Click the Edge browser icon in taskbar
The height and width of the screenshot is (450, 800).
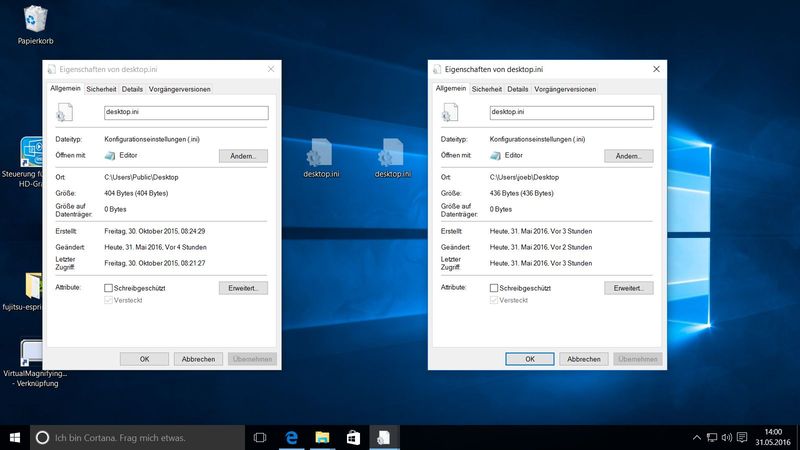click(x=294, y=437)
